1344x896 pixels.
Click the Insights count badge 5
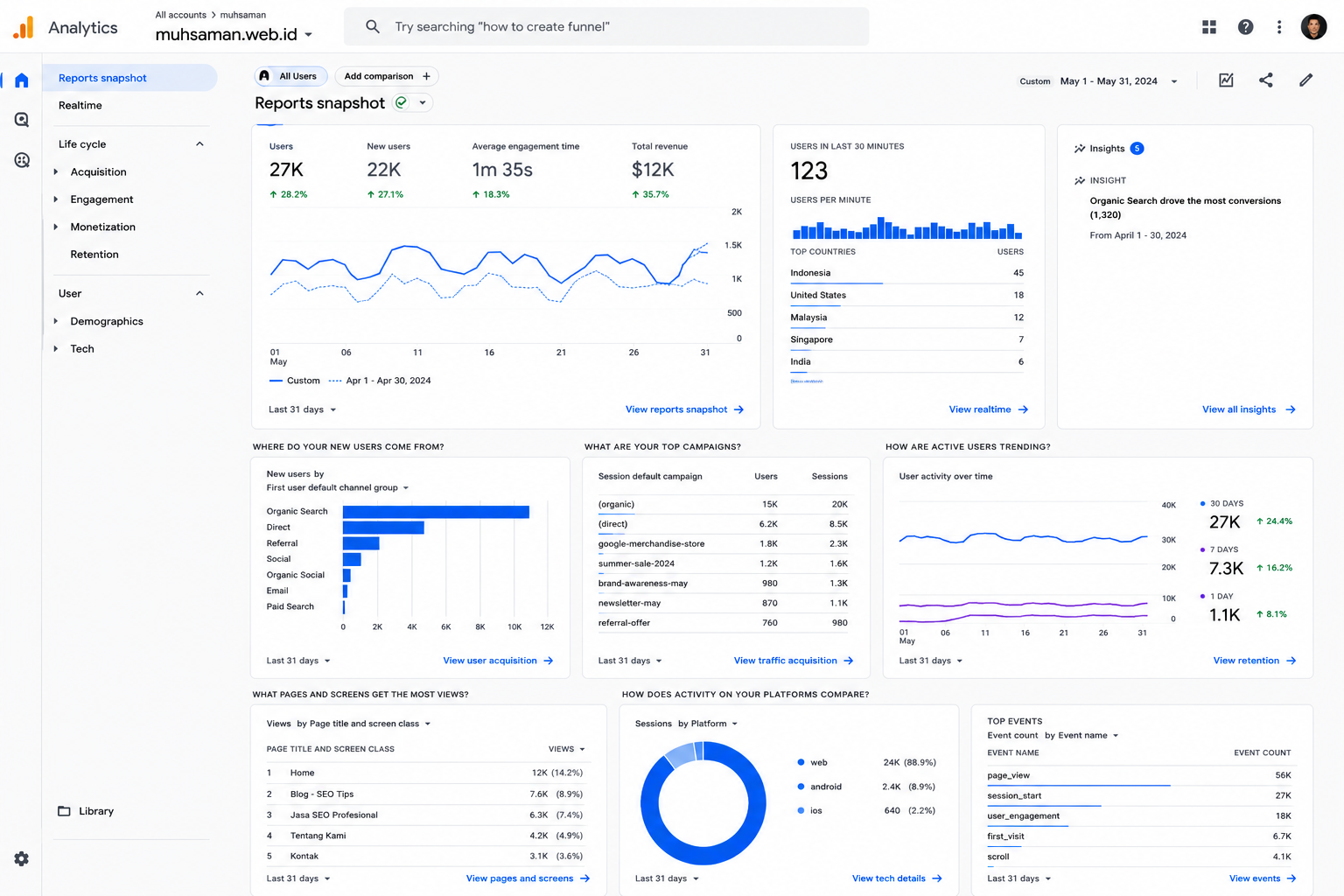point(1137,149)
